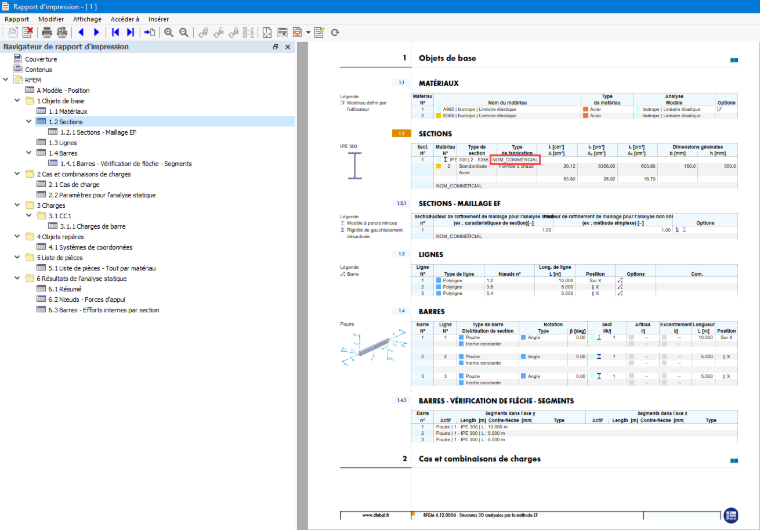Image resolution: width=760 pixels, height=530 pixels.
Task: Undock the navigator panel with float icon
Action: coord(275,47)
